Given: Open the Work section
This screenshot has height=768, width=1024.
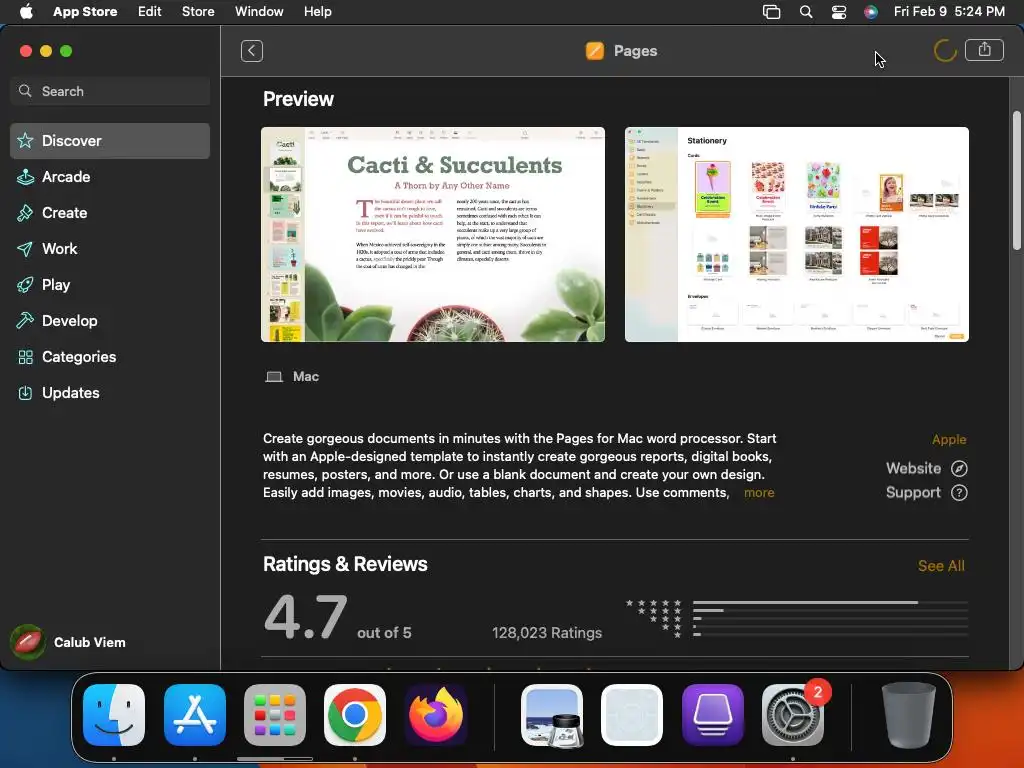Looking at the screenshot, I should (110, 249).
